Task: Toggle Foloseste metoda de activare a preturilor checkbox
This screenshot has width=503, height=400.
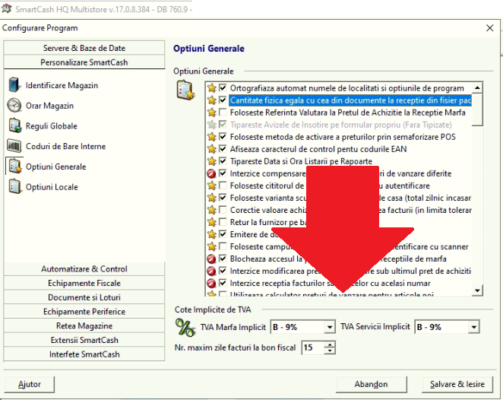Action: coord(223,137)
